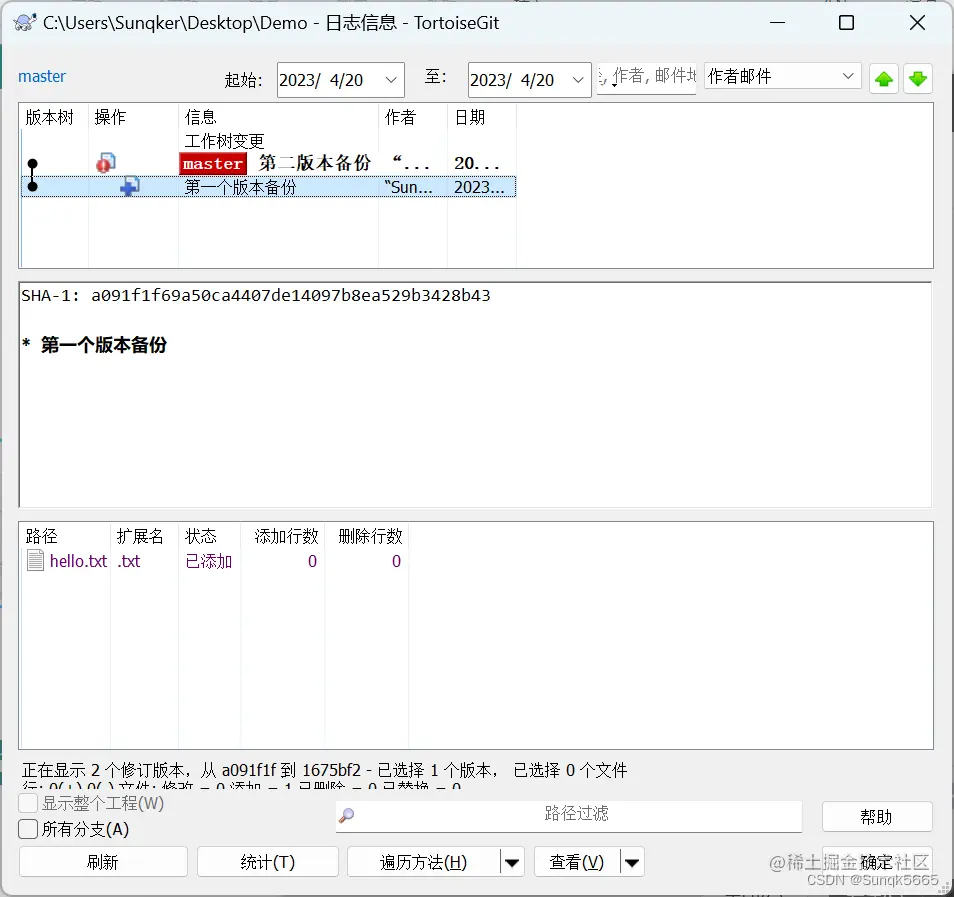Click the magnifier icon in the path filter
Screen dimensions: 954x897
(x=345, y=816)
